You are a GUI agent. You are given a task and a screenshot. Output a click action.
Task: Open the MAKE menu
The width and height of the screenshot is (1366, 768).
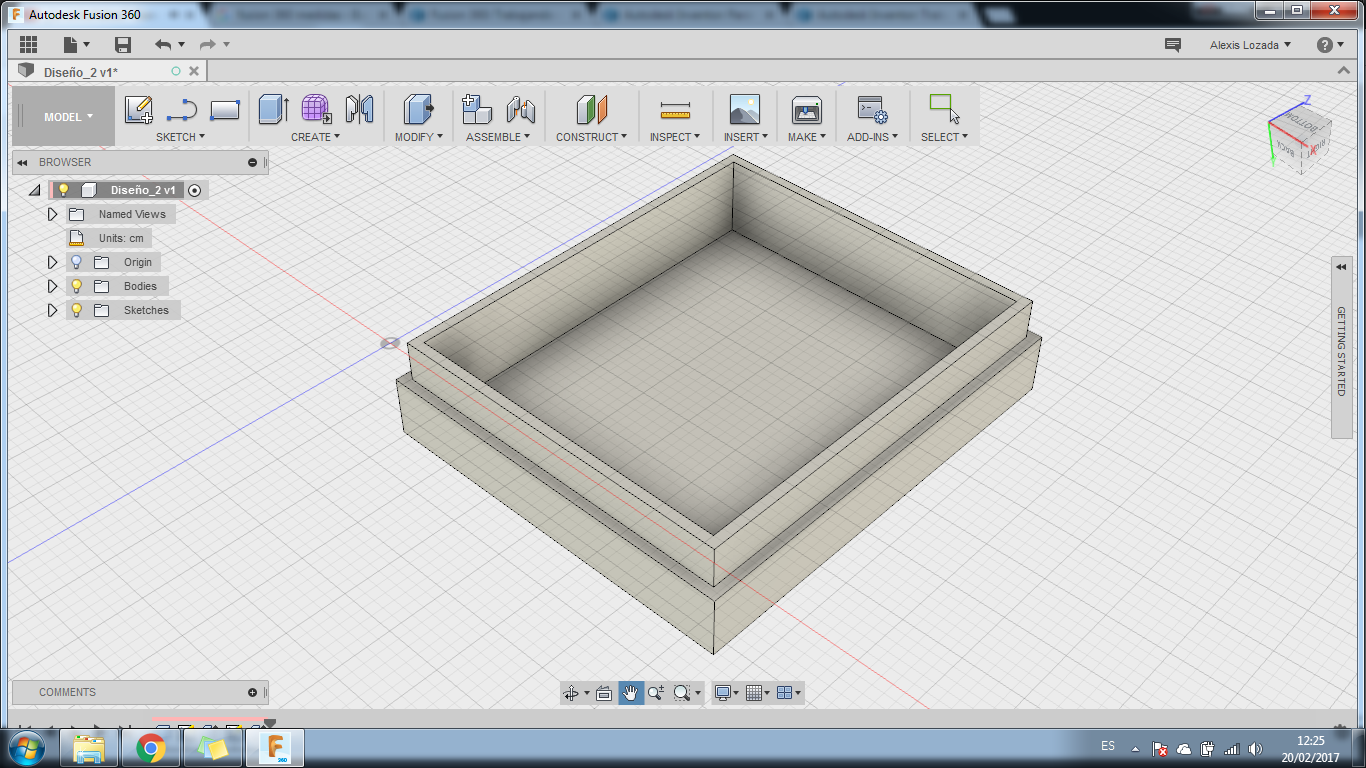coord(807,137)
